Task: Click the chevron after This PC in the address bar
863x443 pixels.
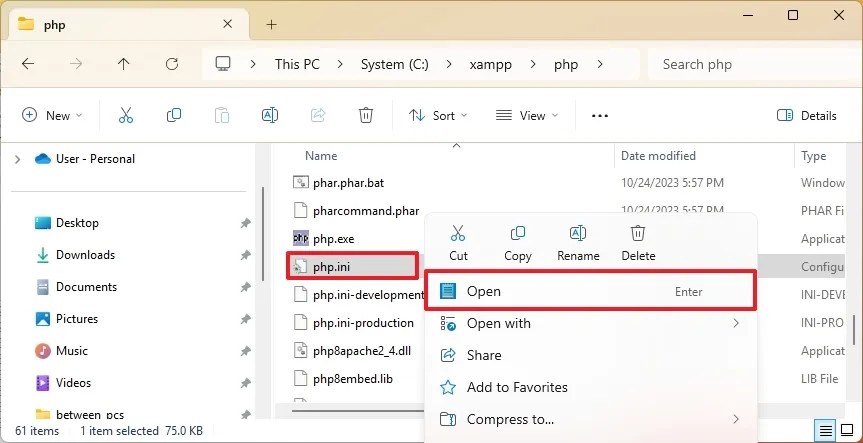Action: click(340, 64)
